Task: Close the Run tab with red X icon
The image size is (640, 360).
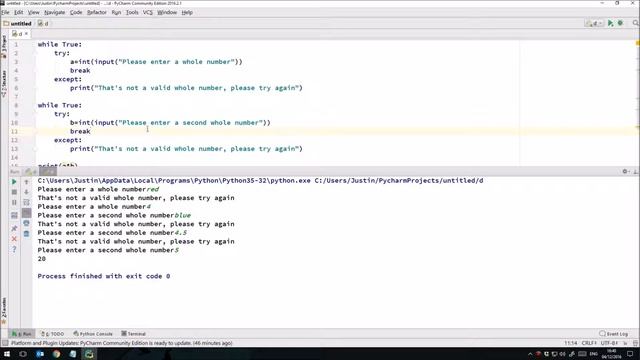Action: coord(14,239)
